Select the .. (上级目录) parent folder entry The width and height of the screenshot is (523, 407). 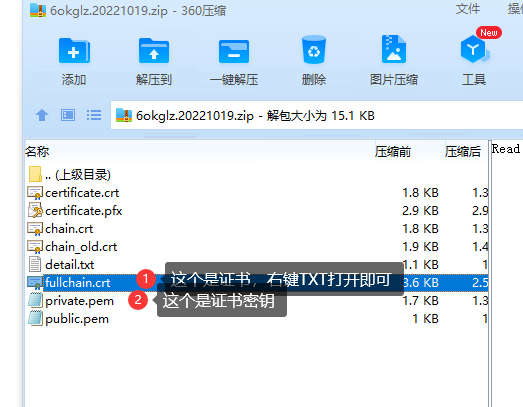coord(69,174)
